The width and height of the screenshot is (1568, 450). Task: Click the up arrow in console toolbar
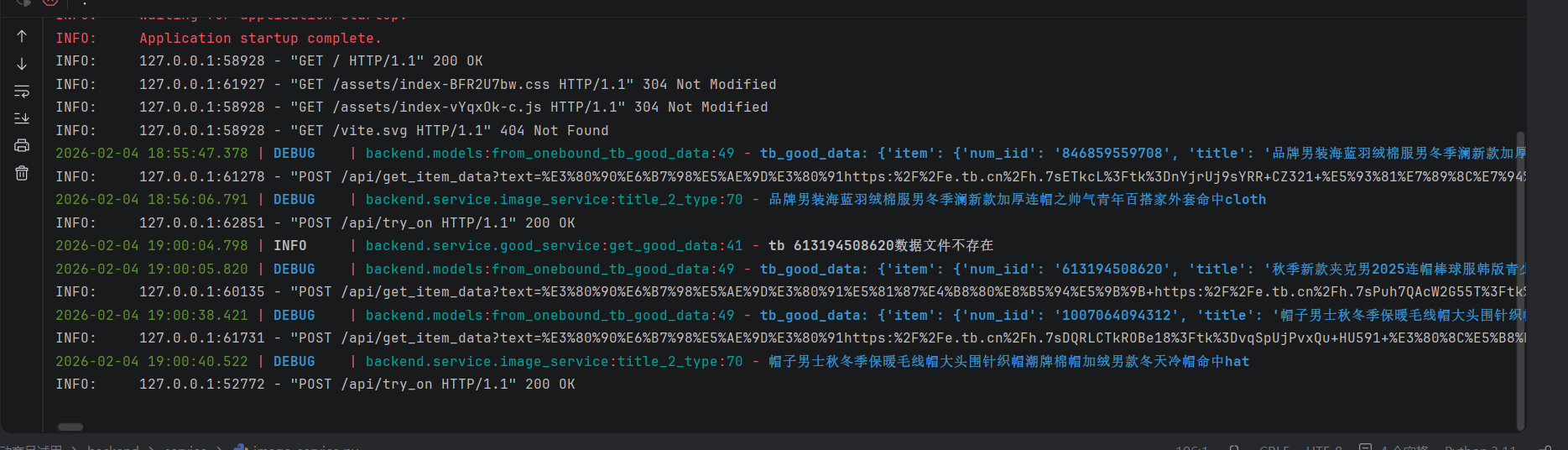(x=22, y=36)
